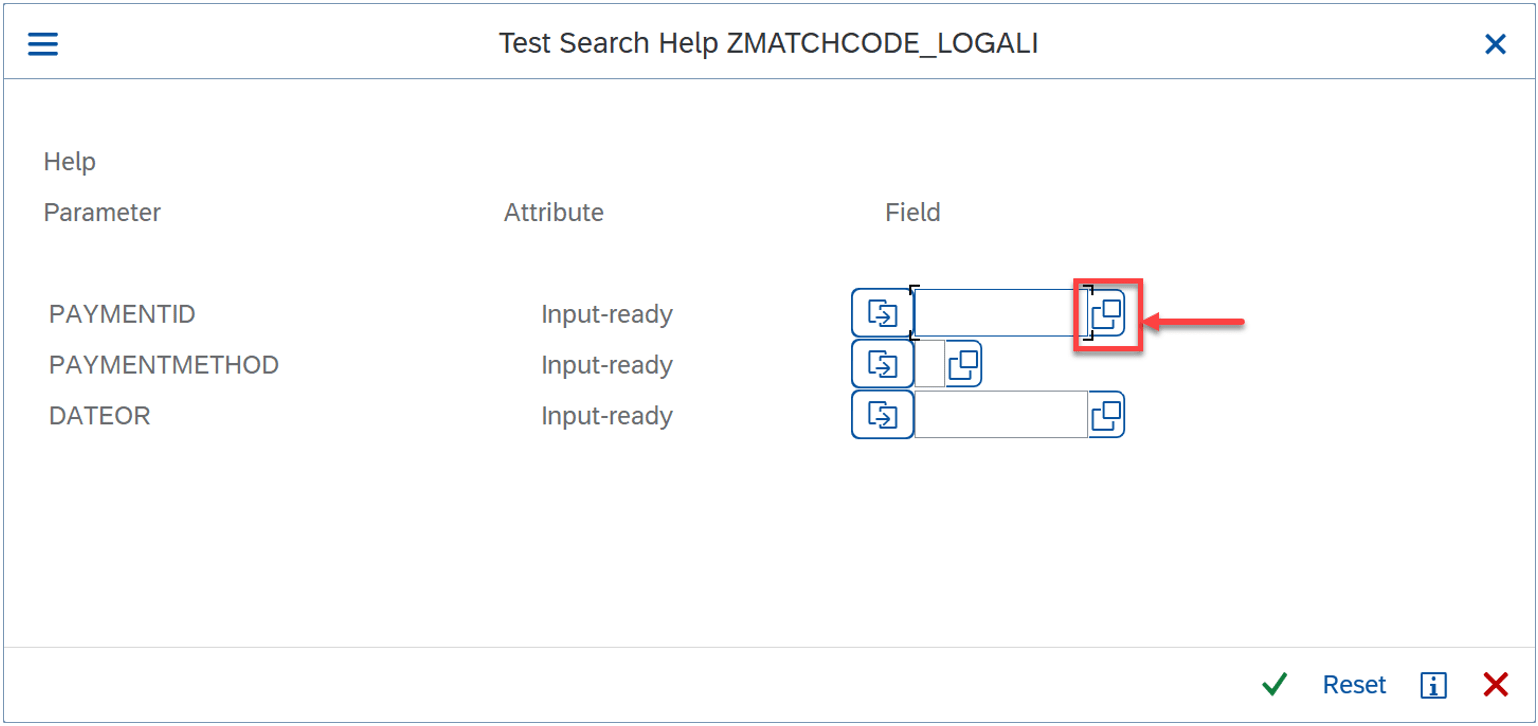This screenshot has height=726, width=1538.
Task: Open multiple selection for PAYMENTMETHOD
Action: coord(963,363)
